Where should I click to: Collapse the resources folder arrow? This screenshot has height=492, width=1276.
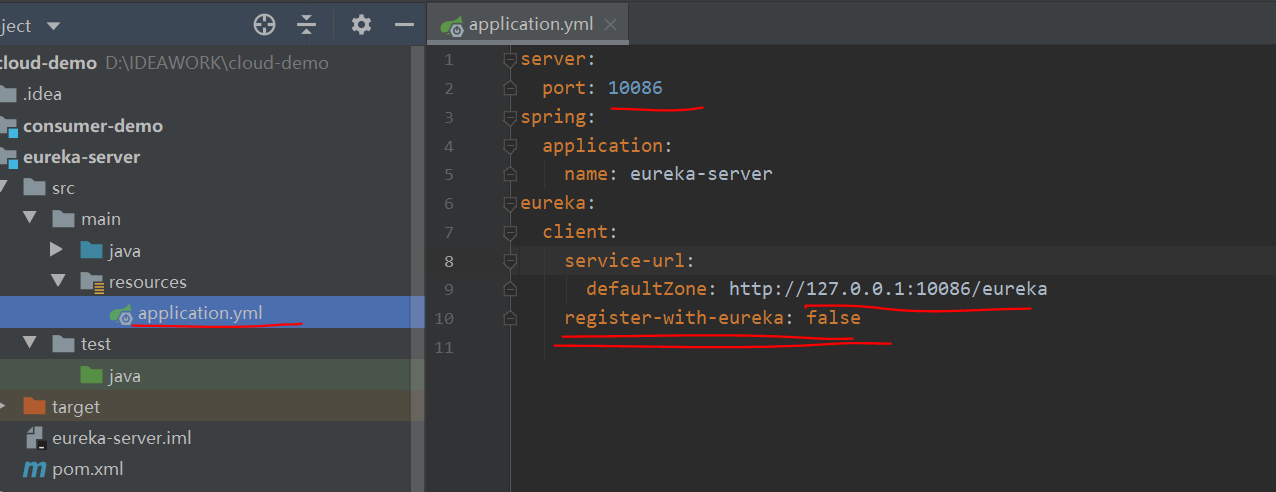[57, 281]
